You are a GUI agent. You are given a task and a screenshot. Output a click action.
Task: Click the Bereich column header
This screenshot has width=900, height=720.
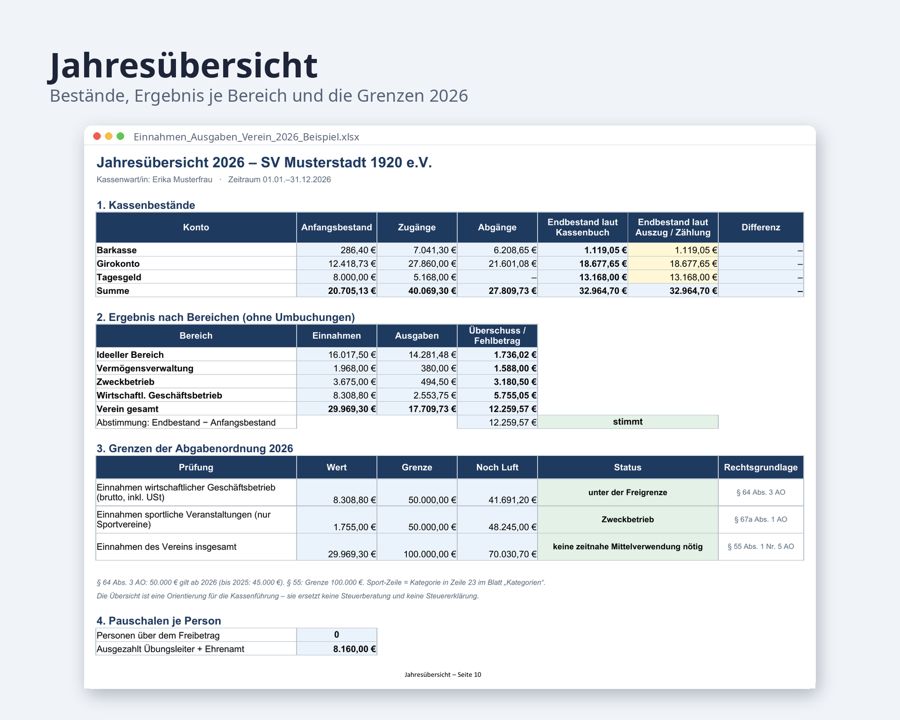(x=196, y=336)
